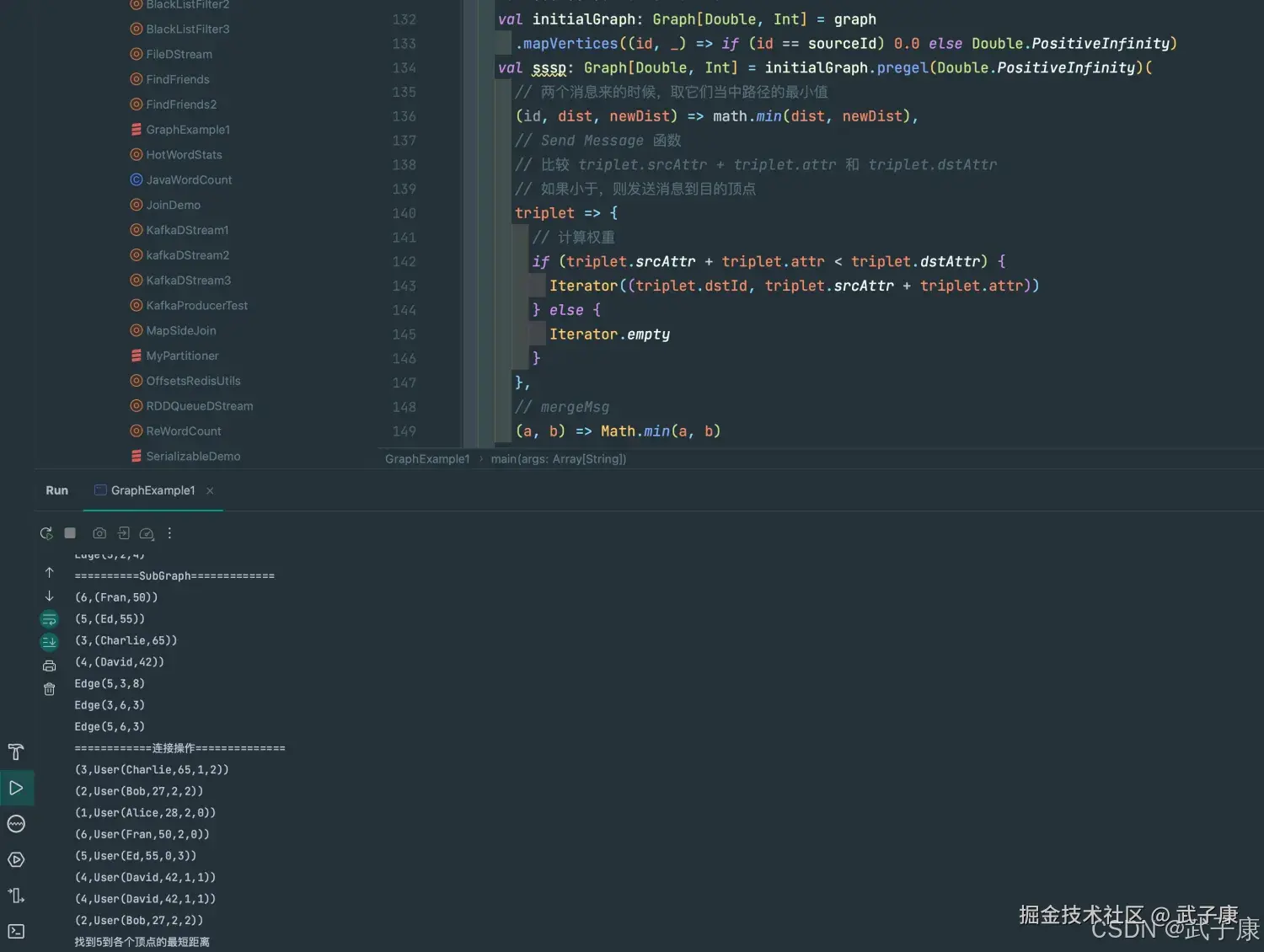Open kafkaDStream2 in the project tree

(x=187, y=255)
